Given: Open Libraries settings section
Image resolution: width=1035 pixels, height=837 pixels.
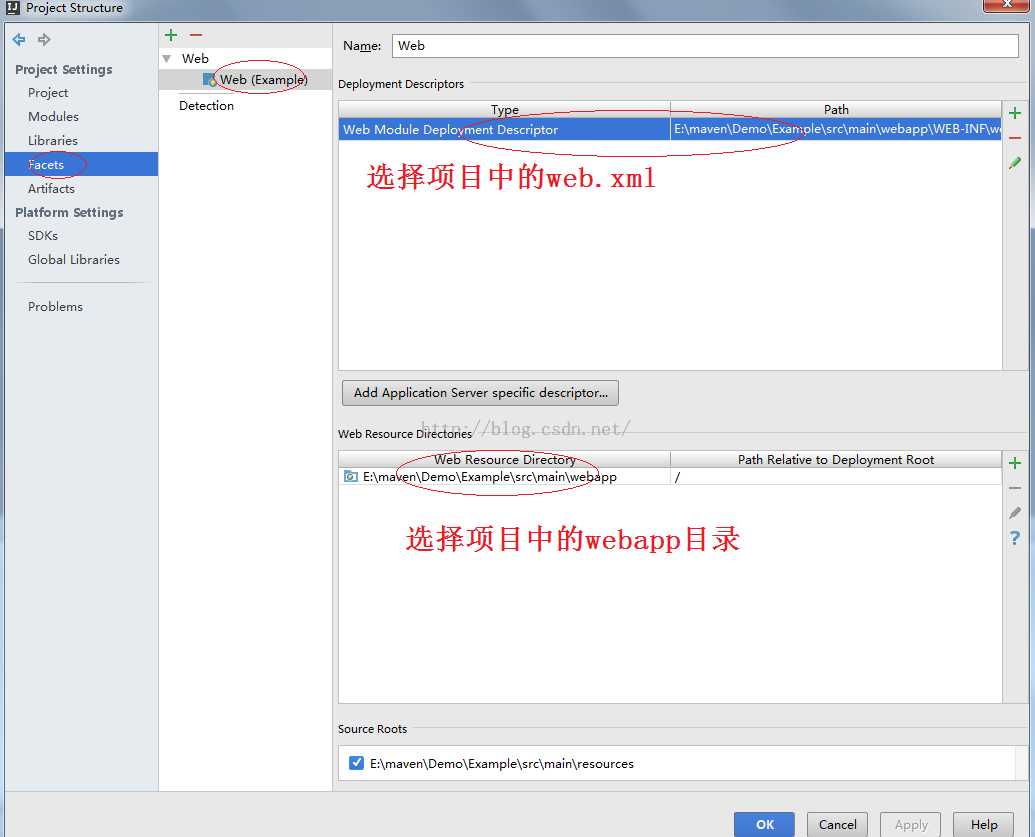Looking at the screenshot, I should tap(53, 141).
